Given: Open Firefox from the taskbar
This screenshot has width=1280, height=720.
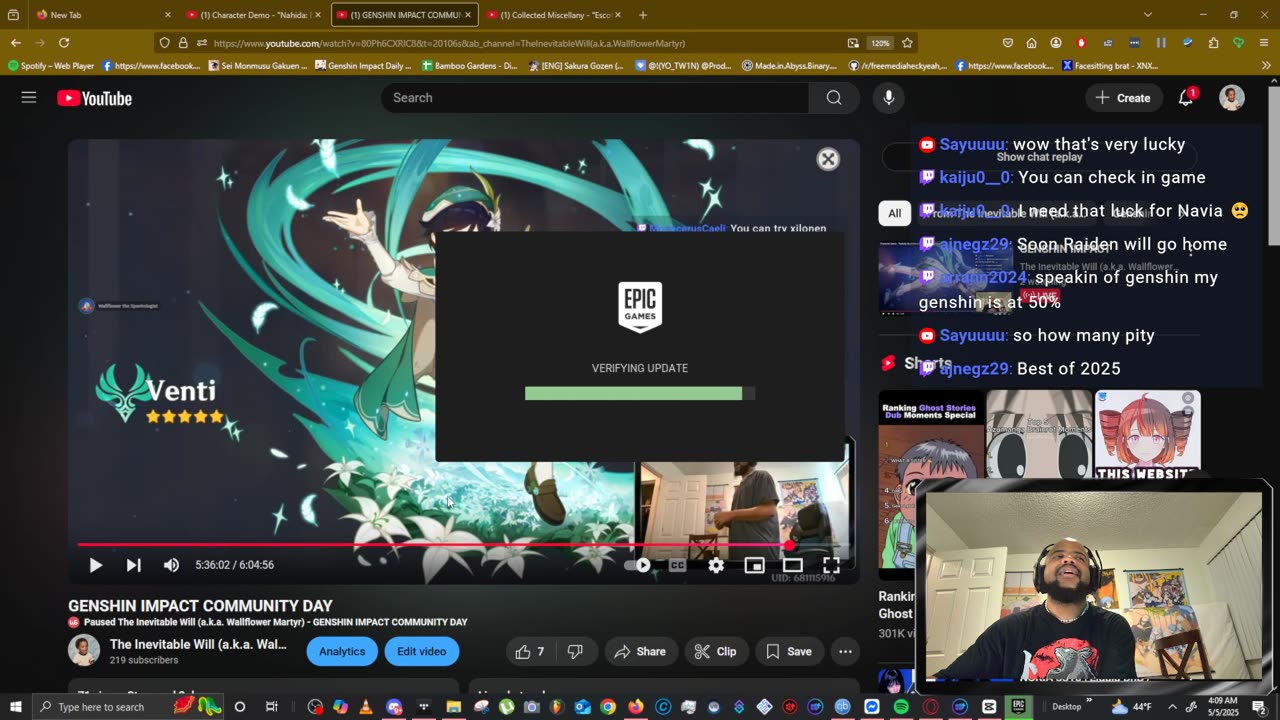Looking at the screenshot, I should pyautogui.click(x=635, y=707).
